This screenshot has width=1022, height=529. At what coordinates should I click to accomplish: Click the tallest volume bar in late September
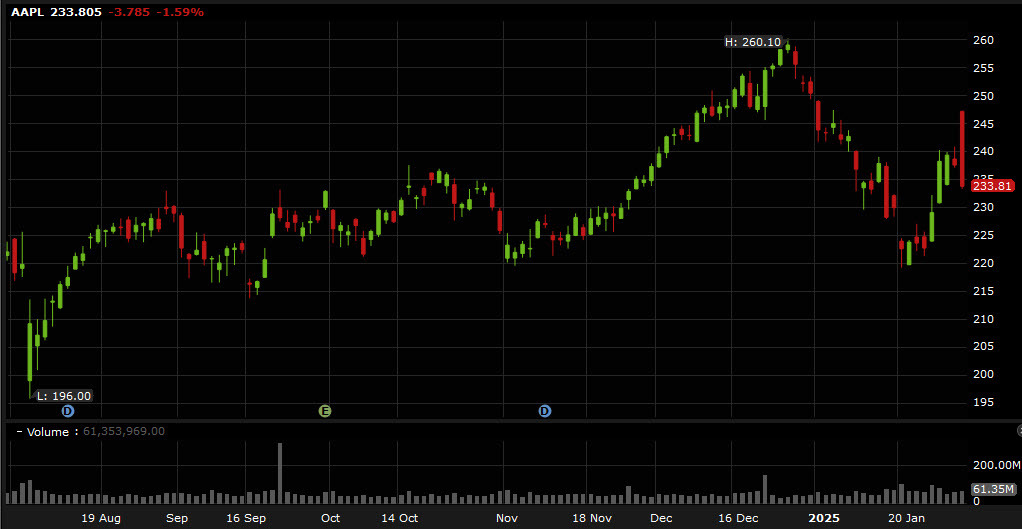[x=280, y=473]
